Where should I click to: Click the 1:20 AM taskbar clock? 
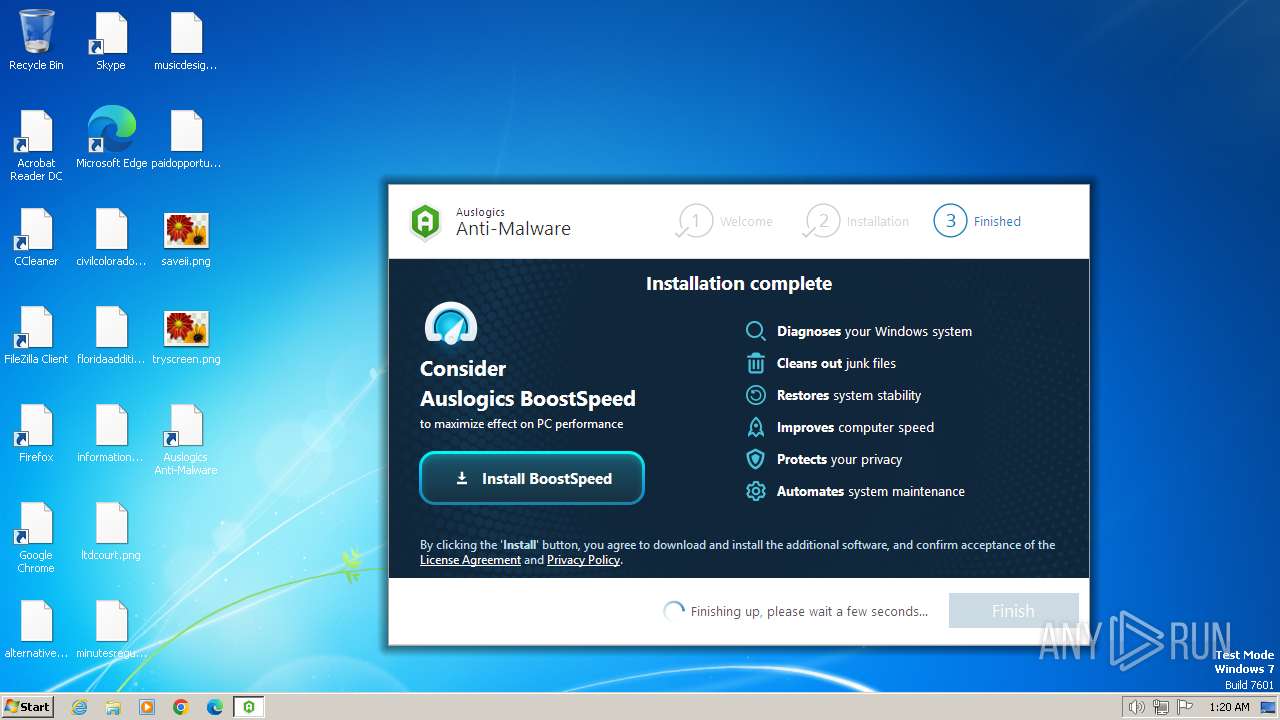click(x=1229, y=707)
